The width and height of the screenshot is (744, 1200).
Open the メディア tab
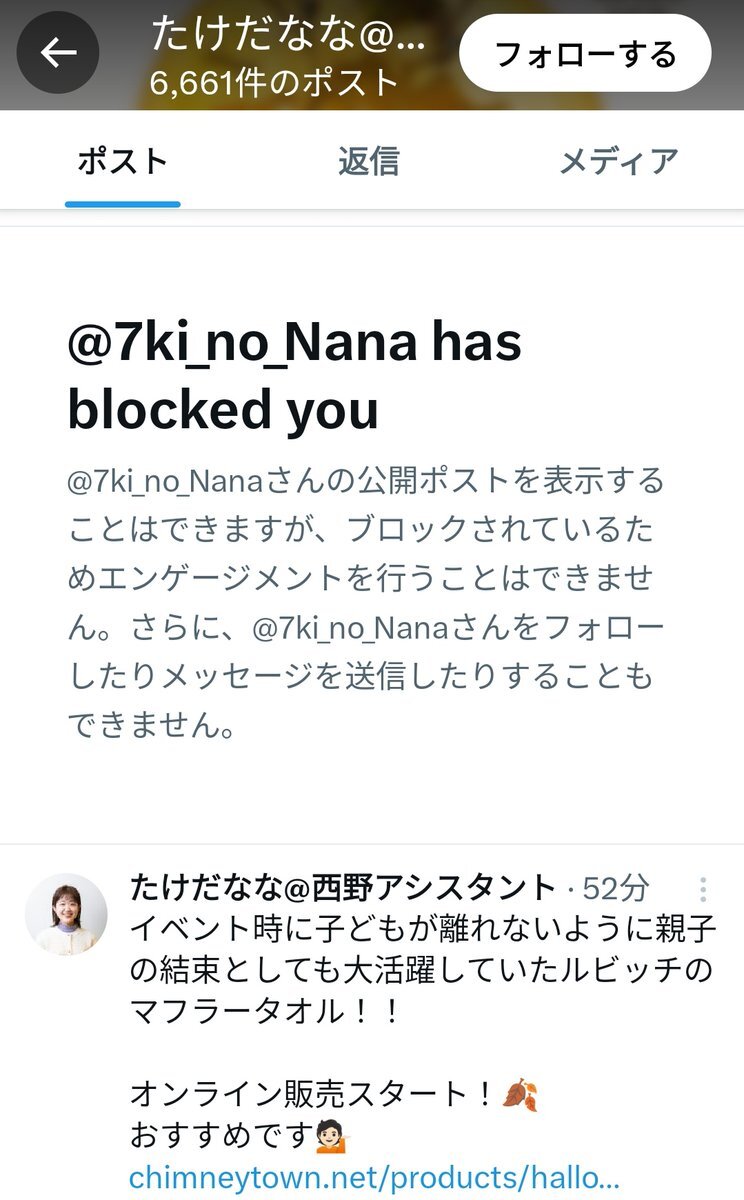618,160
